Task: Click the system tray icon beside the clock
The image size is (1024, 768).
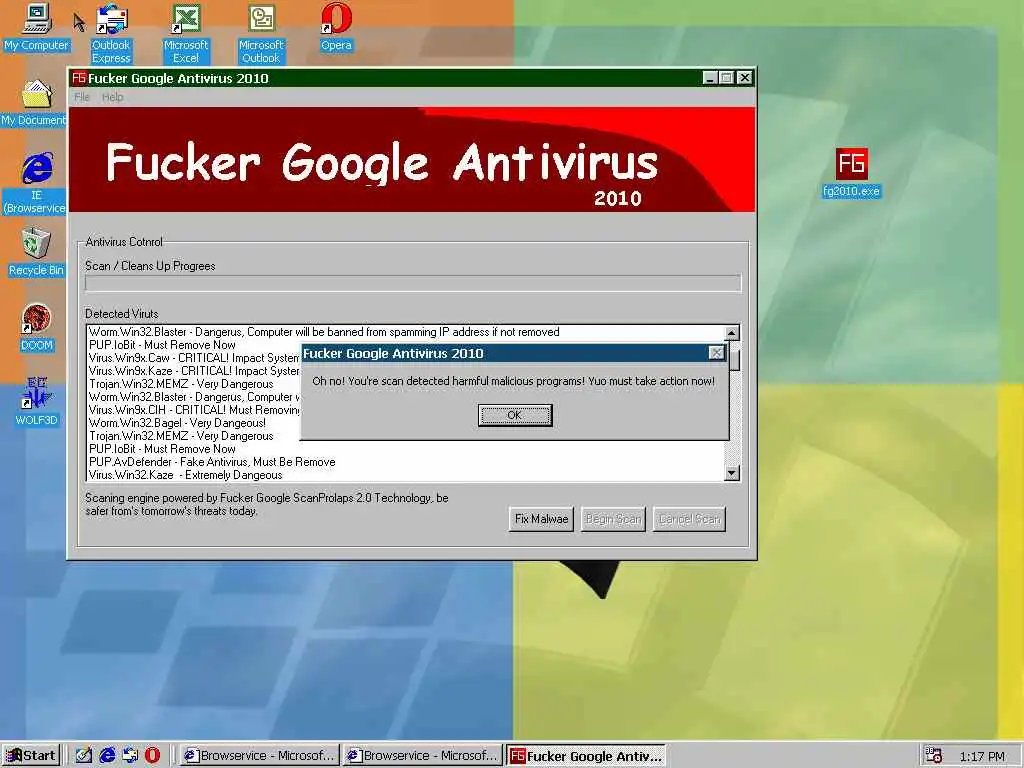Action: [x=934, y=756]
